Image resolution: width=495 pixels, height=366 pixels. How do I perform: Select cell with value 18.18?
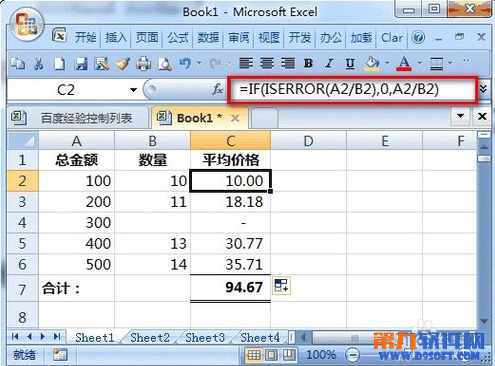point(230,202)
